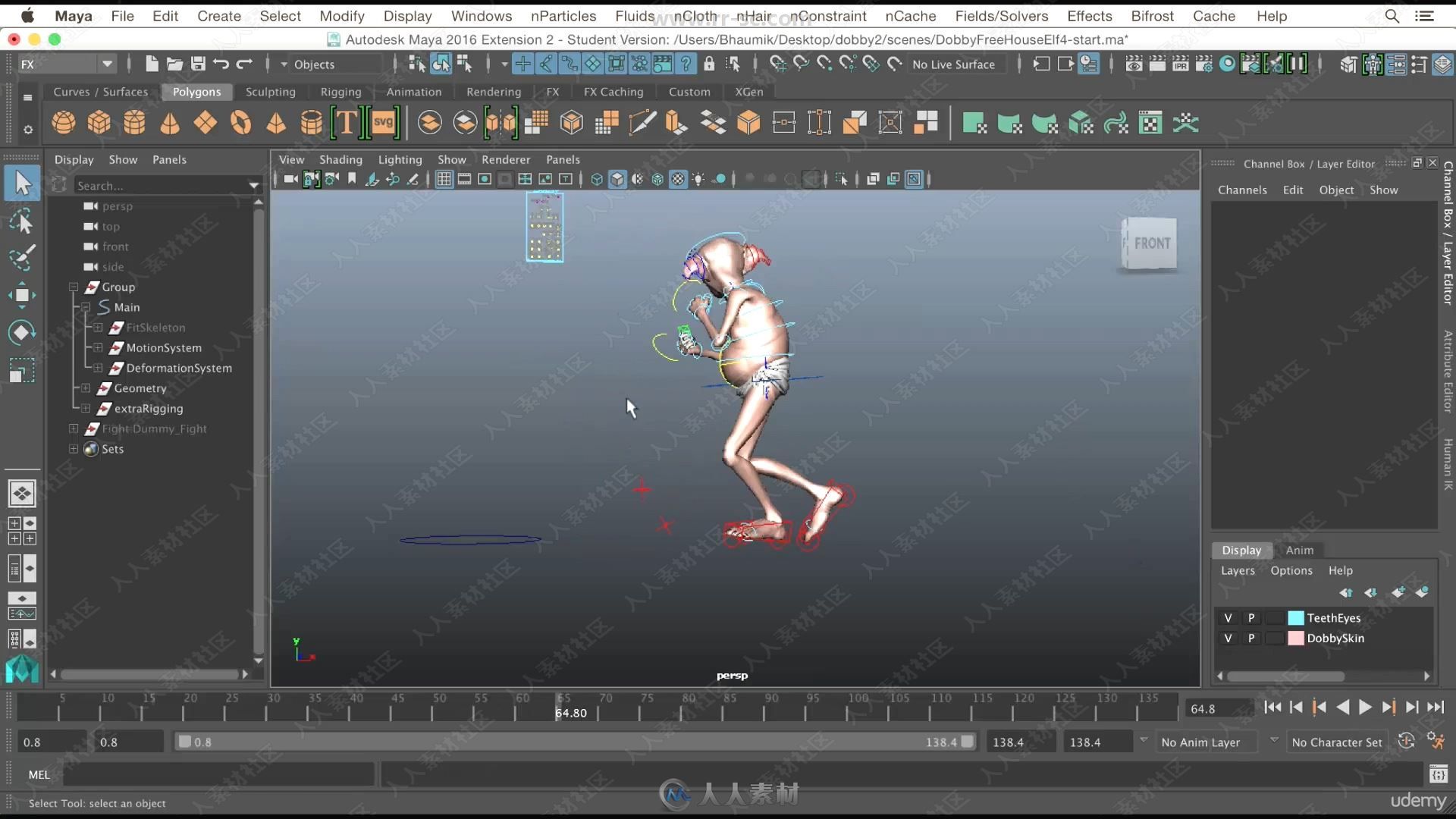
Task: Toggle visibility of TeethEyes layer
Action: 1228,618
